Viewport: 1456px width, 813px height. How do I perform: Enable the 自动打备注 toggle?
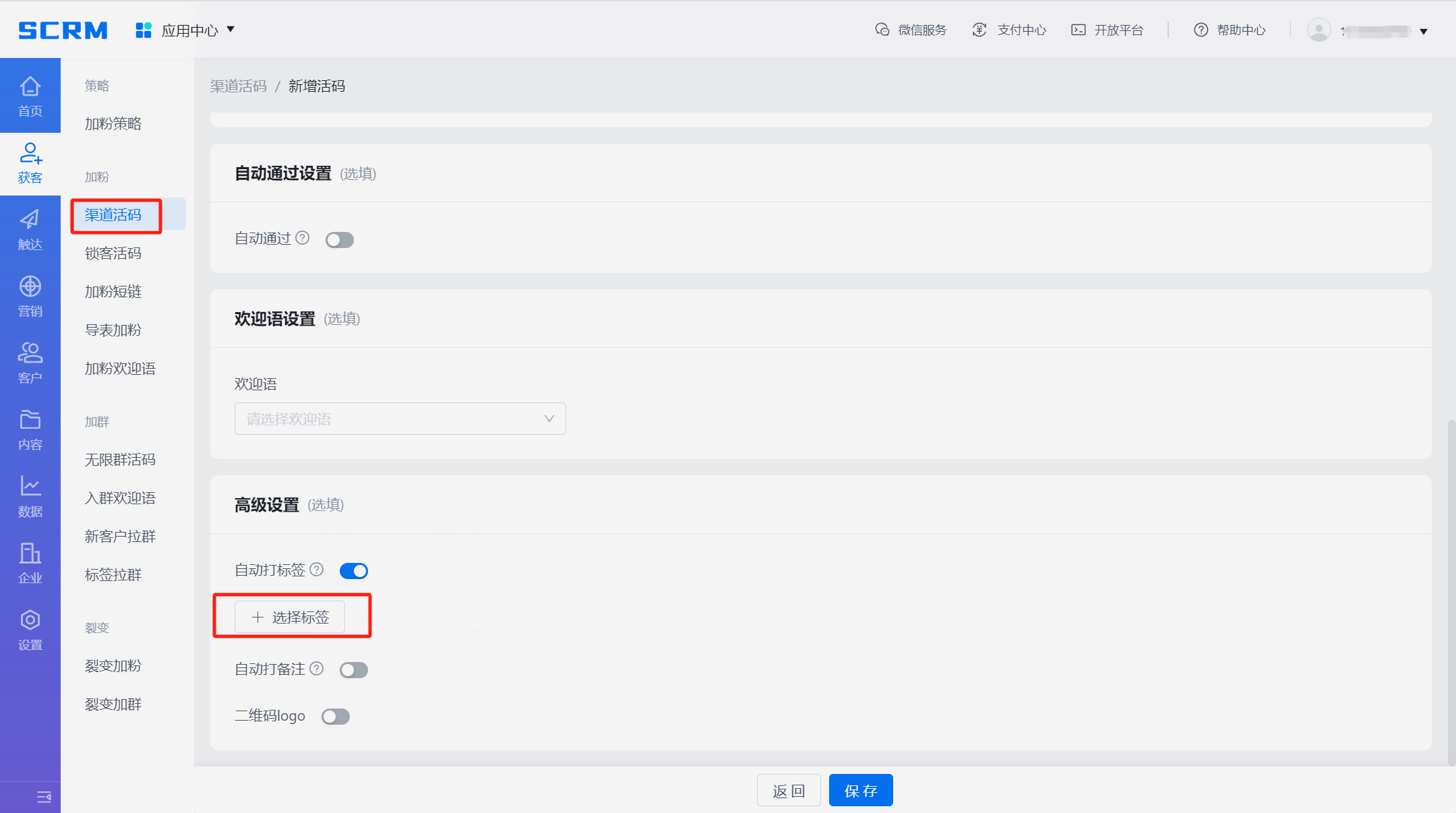coord(353,670)
